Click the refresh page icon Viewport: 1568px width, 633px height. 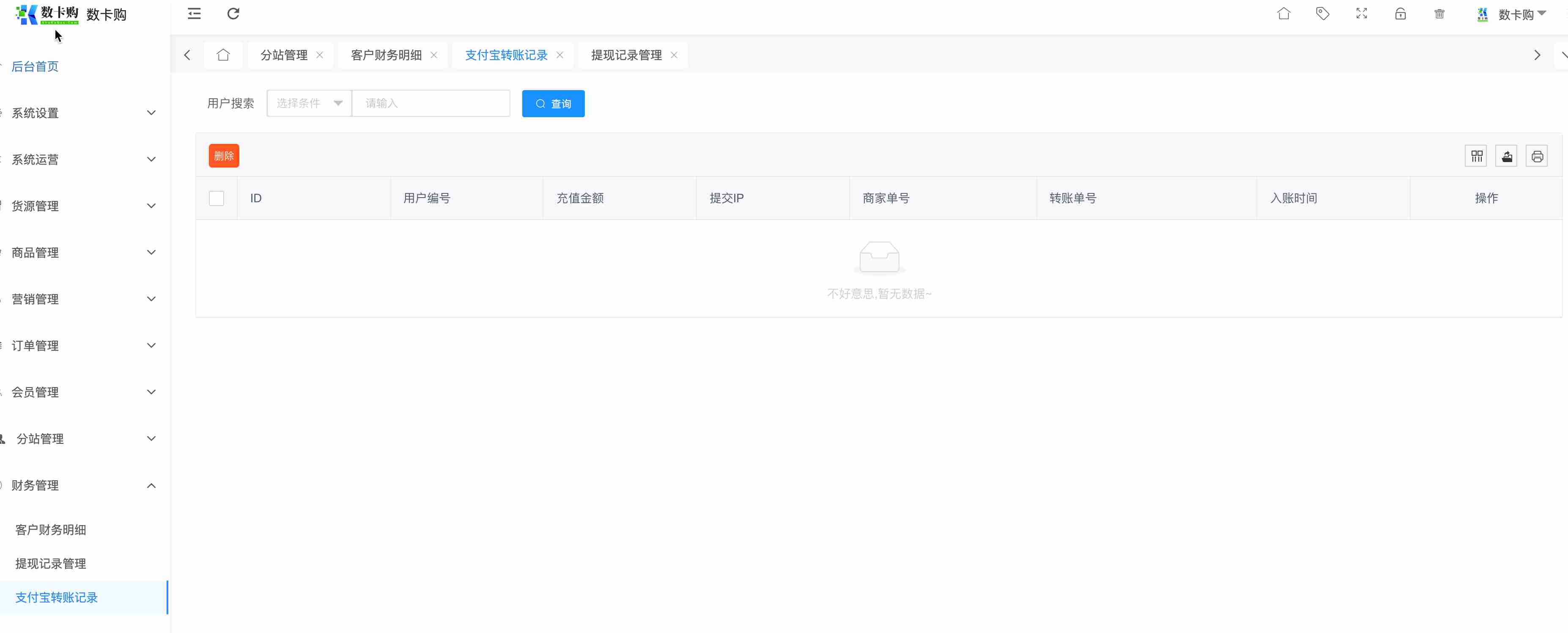click(x=233, y=14)
